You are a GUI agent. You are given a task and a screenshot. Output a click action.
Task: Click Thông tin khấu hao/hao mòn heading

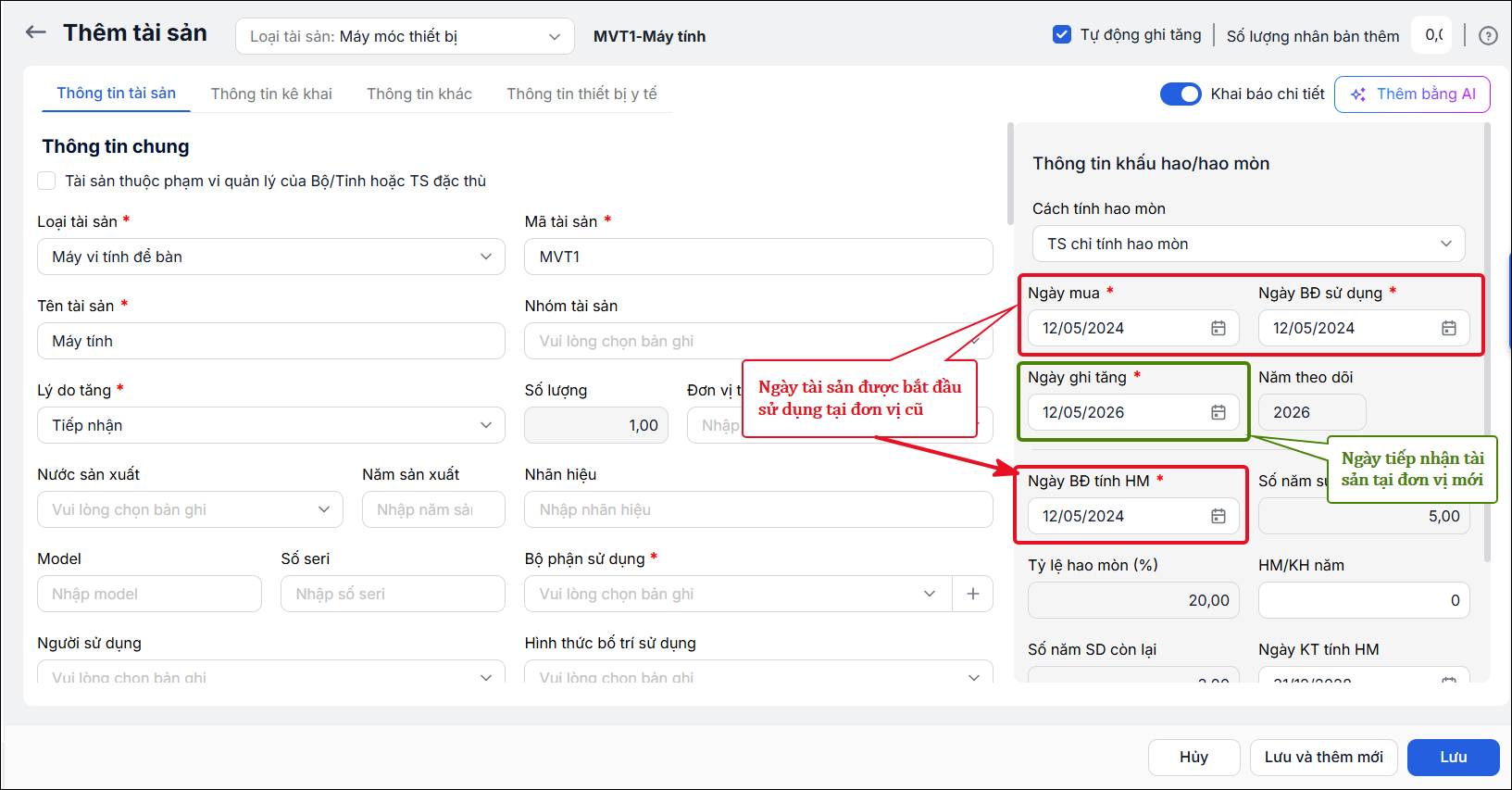coord(1151,163)
